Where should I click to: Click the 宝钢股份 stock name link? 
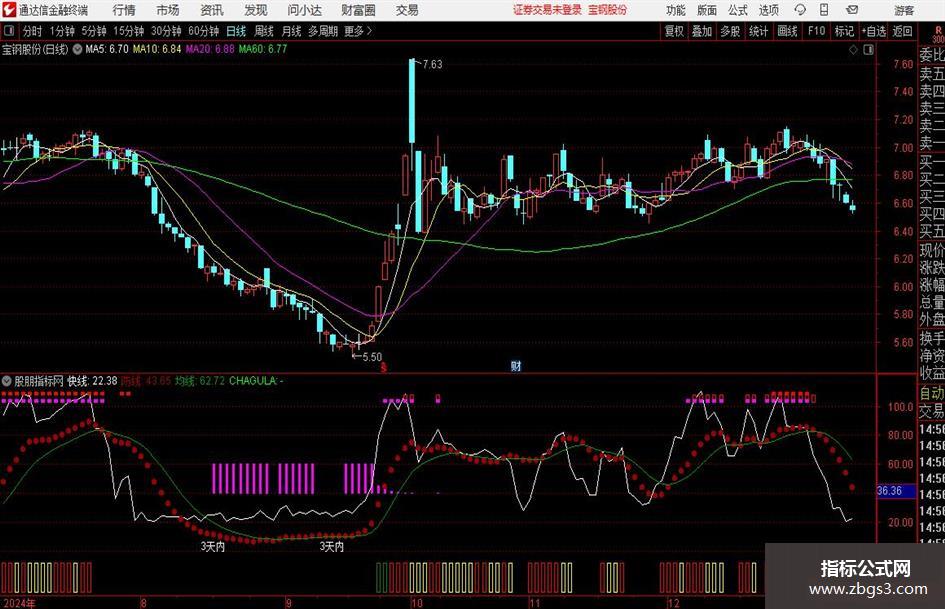click(608, 10)
